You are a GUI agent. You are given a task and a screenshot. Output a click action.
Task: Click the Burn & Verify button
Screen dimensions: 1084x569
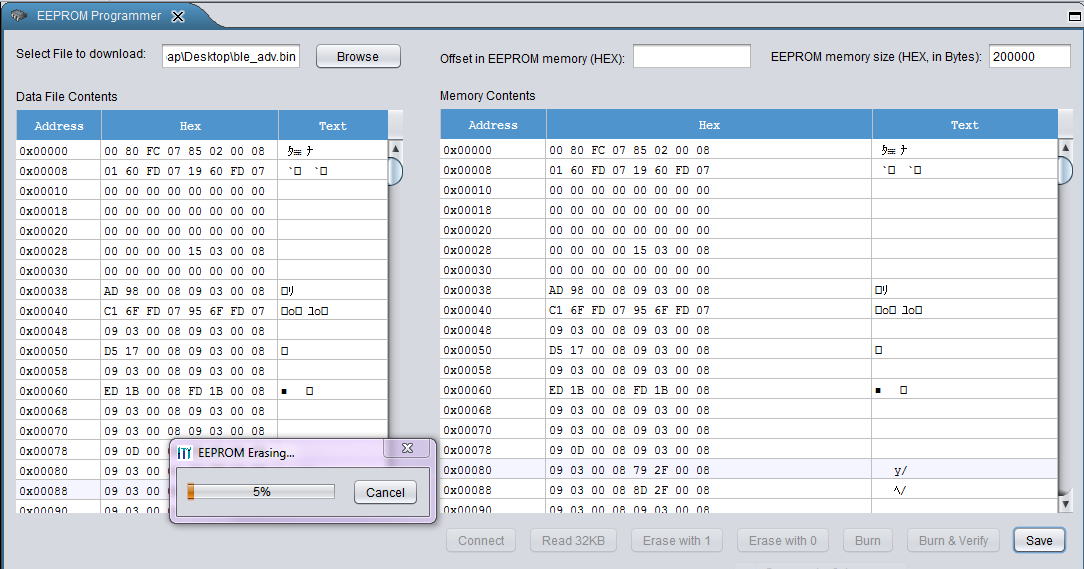point(953,541)
